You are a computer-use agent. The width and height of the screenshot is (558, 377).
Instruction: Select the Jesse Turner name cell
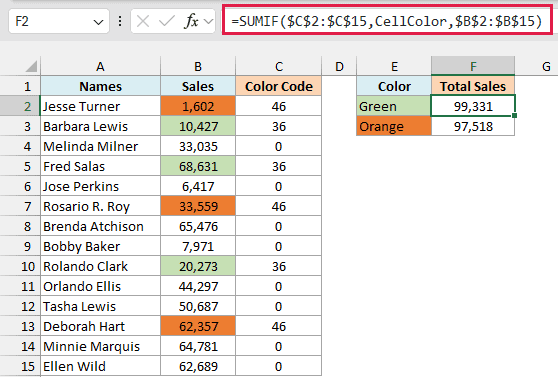[x=100, y=106]
